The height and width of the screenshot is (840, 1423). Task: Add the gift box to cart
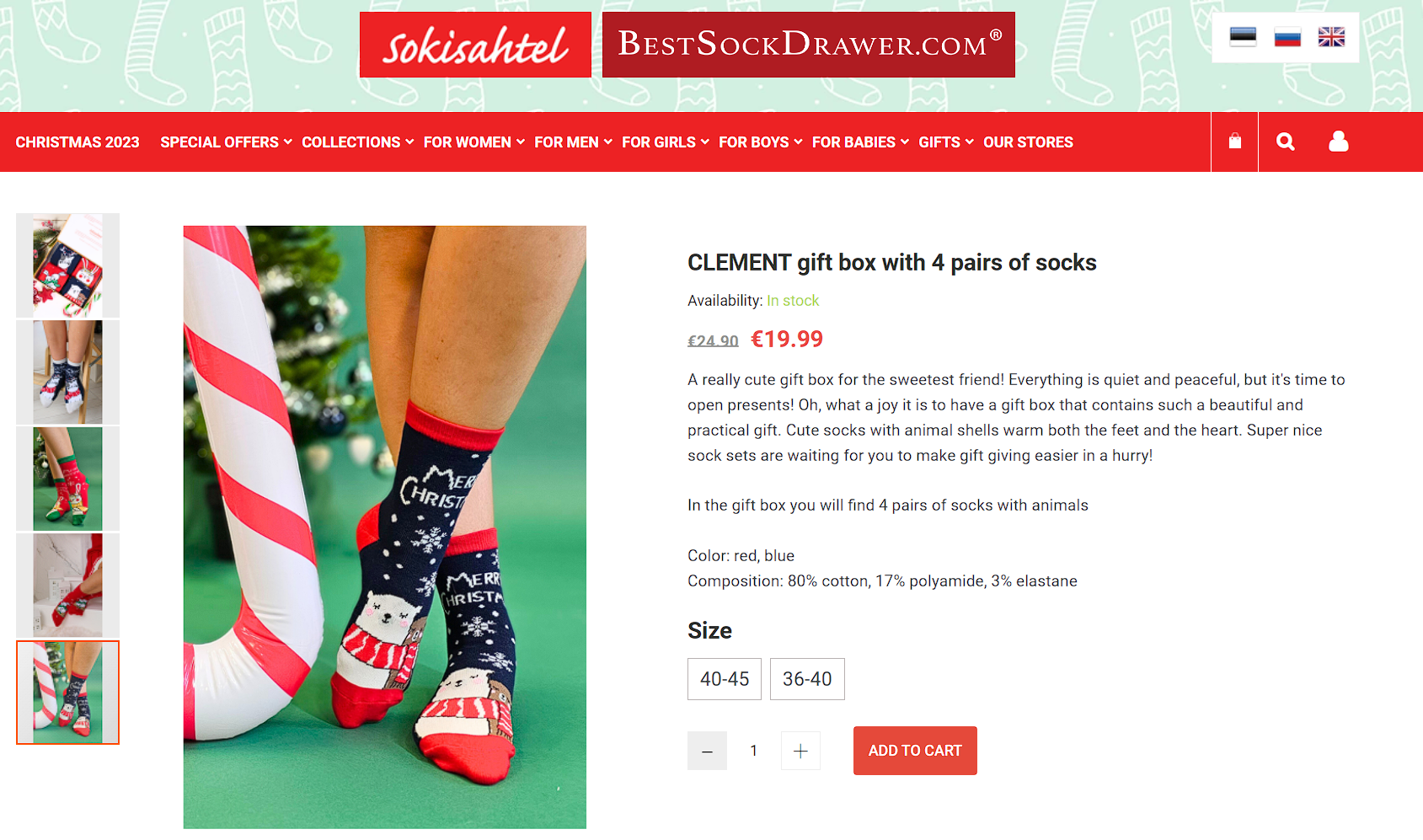click(915, 751)
